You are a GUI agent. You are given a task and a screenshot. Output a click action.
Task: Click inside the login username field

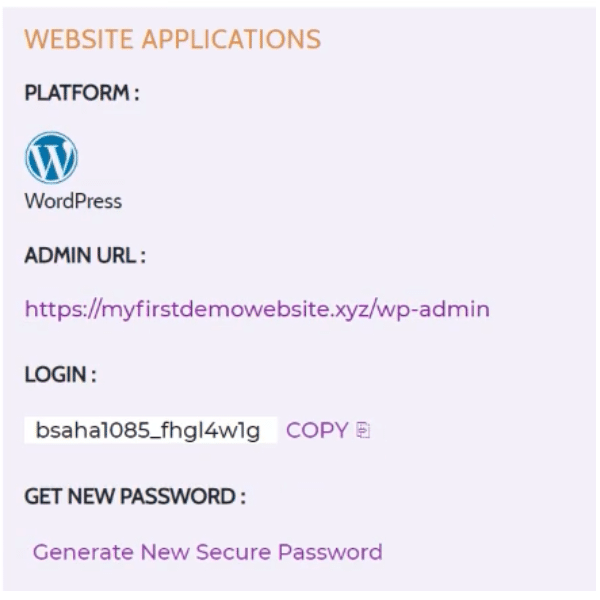tap(150, 430)
